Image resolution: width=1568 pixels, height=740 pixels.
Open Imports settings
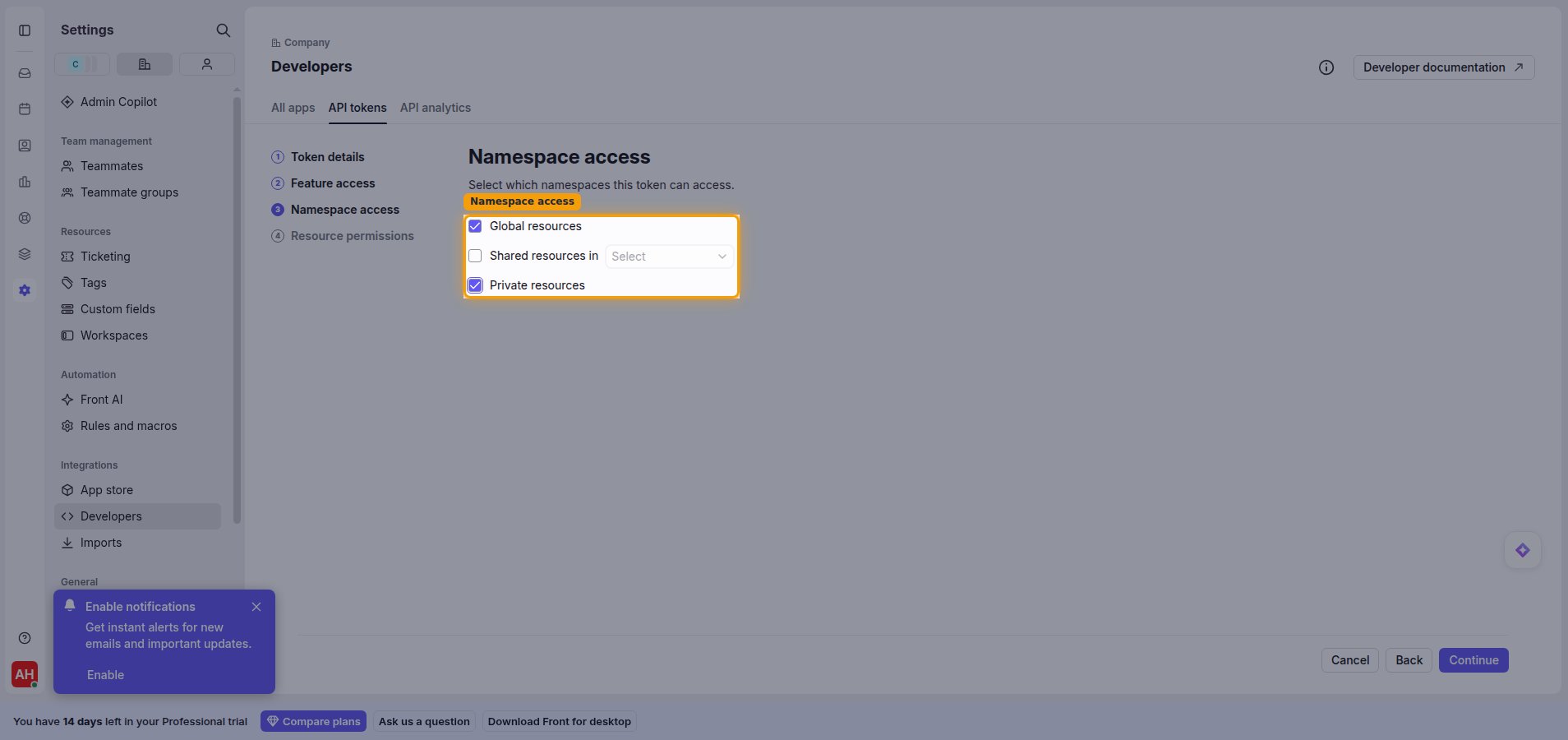click(x=137, y=543)
